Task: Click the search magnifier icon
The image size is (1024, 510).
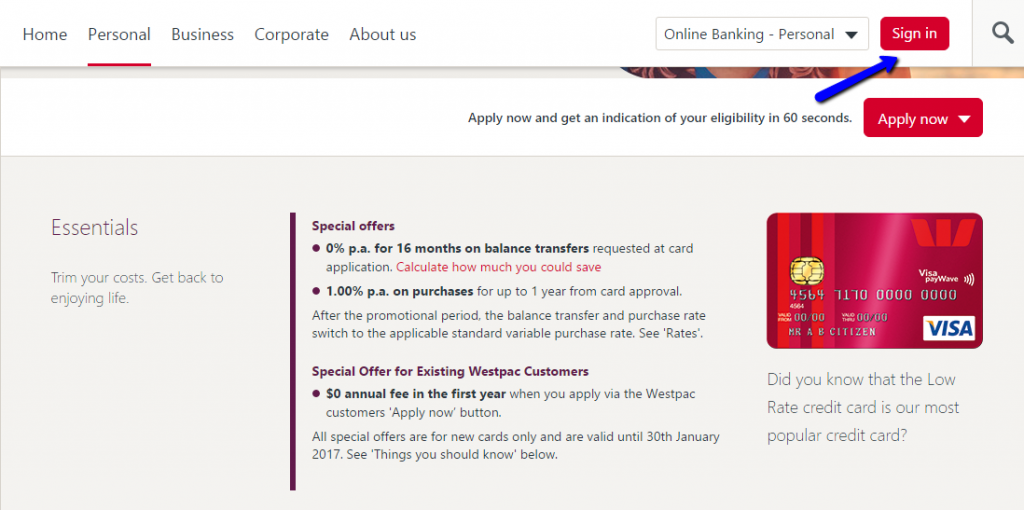Action: click(x=1002, y=33)
